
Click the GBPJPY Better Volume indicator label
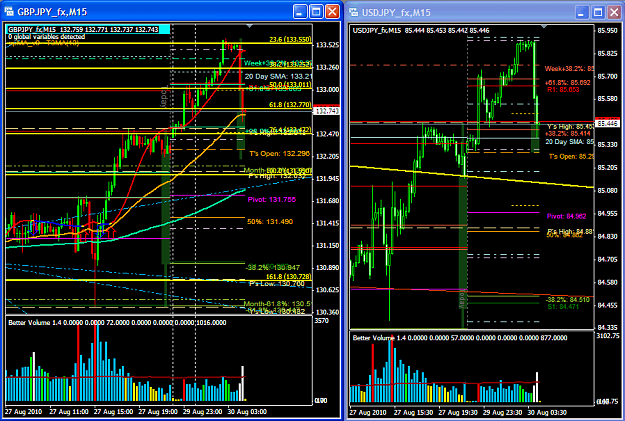click(x=118, y=323)
